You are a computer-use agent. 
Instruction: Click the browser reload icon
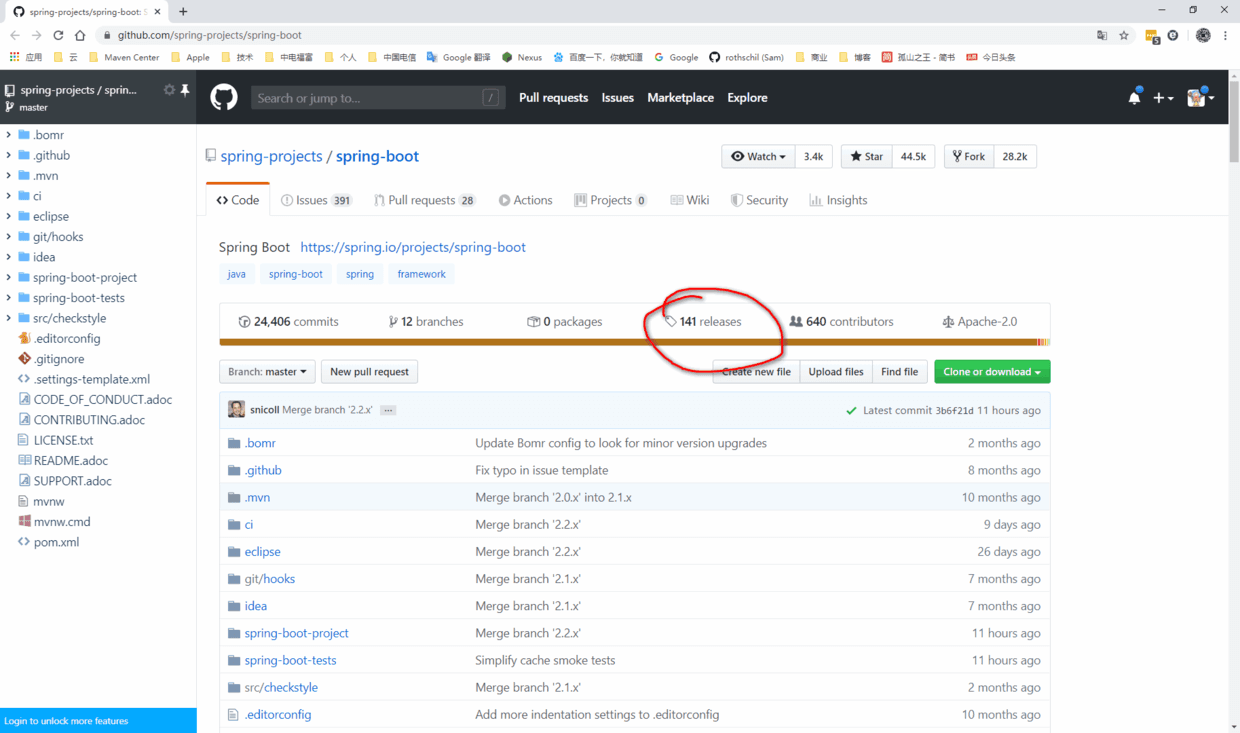[58, 35]
